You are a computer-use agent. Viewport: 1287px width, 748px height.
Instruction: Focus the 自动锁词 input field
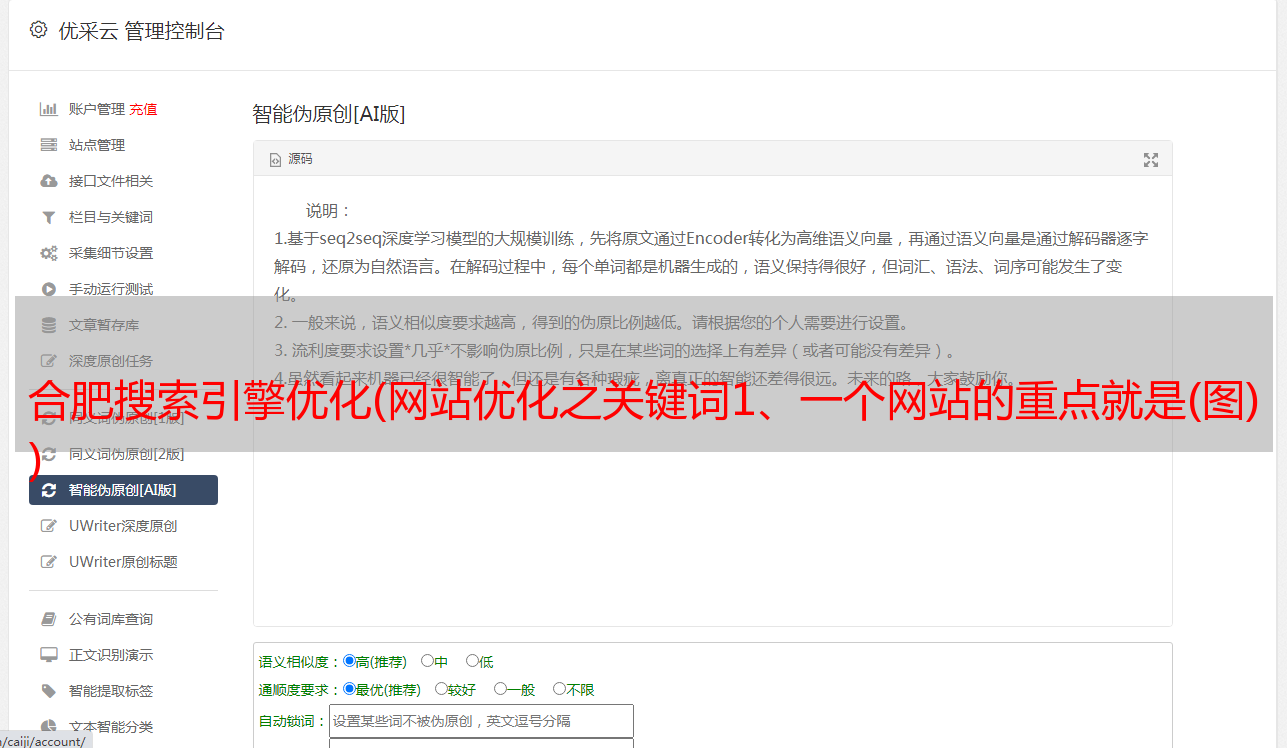coord(481,721)
